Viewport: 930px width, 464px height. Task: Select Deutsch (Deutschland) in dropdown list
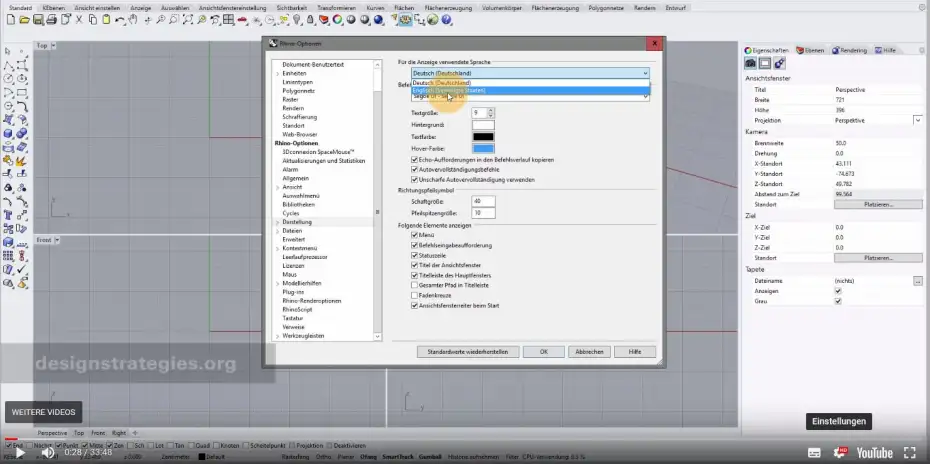click(530, 82)
